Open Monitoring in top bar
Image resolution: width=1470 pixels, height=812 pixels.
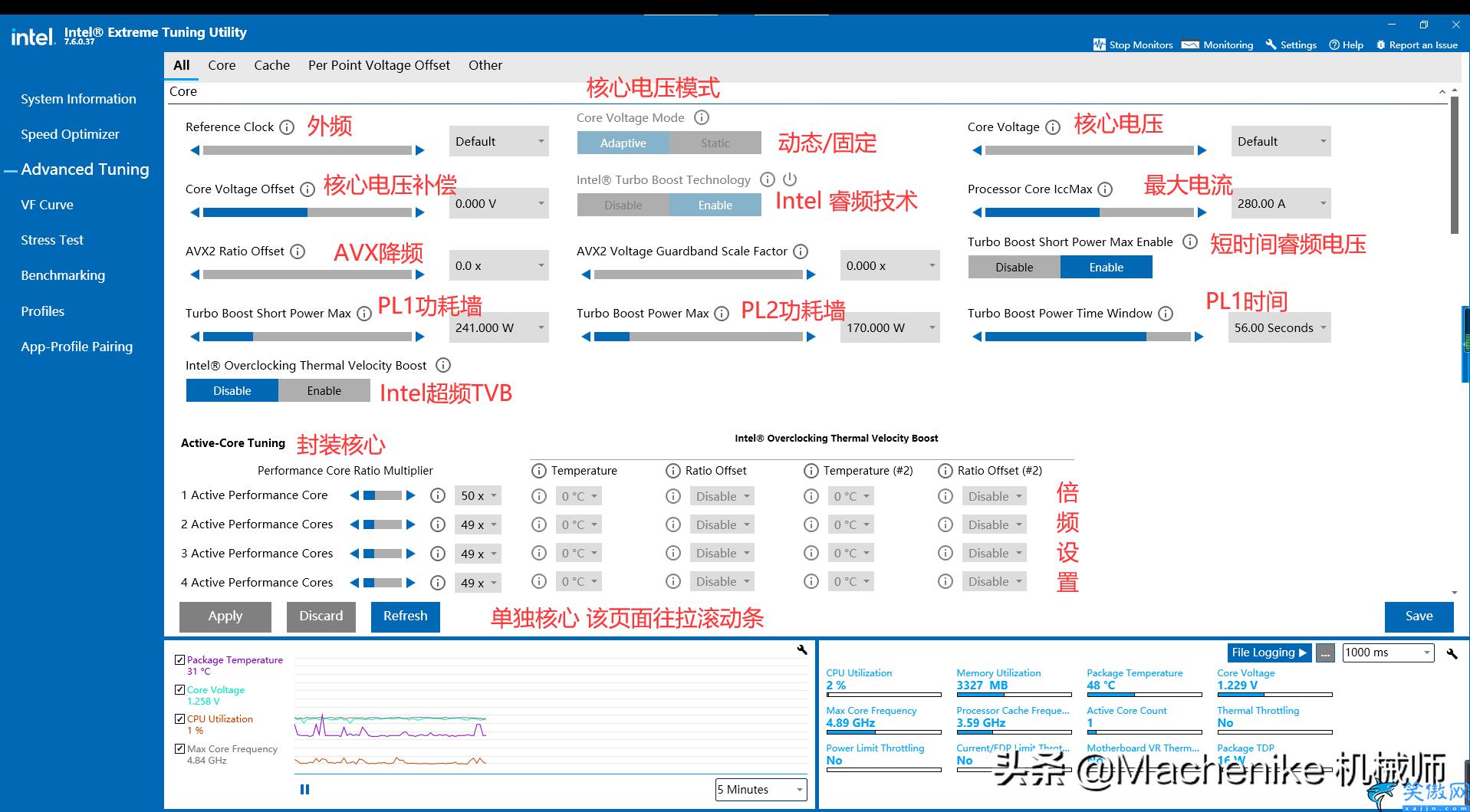click(1218, 44)
